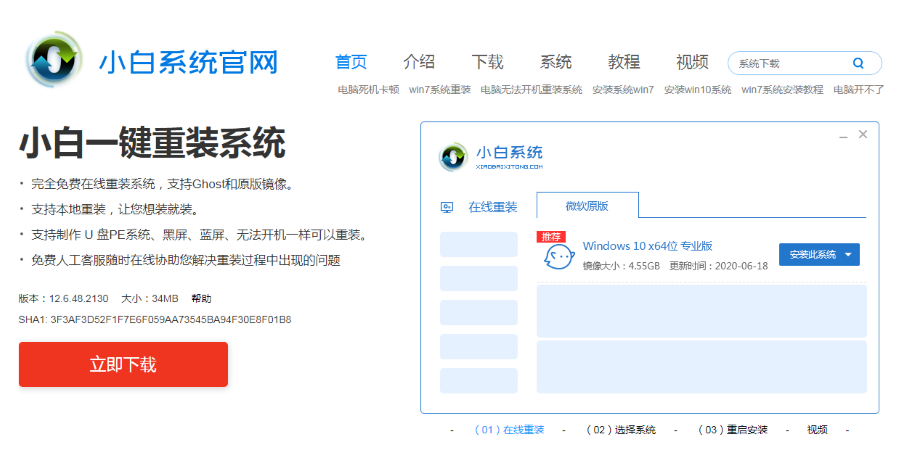Viewport: 901px width, 474px height.
Task: Open the 帮助 link
Action: tap(202, 299)
